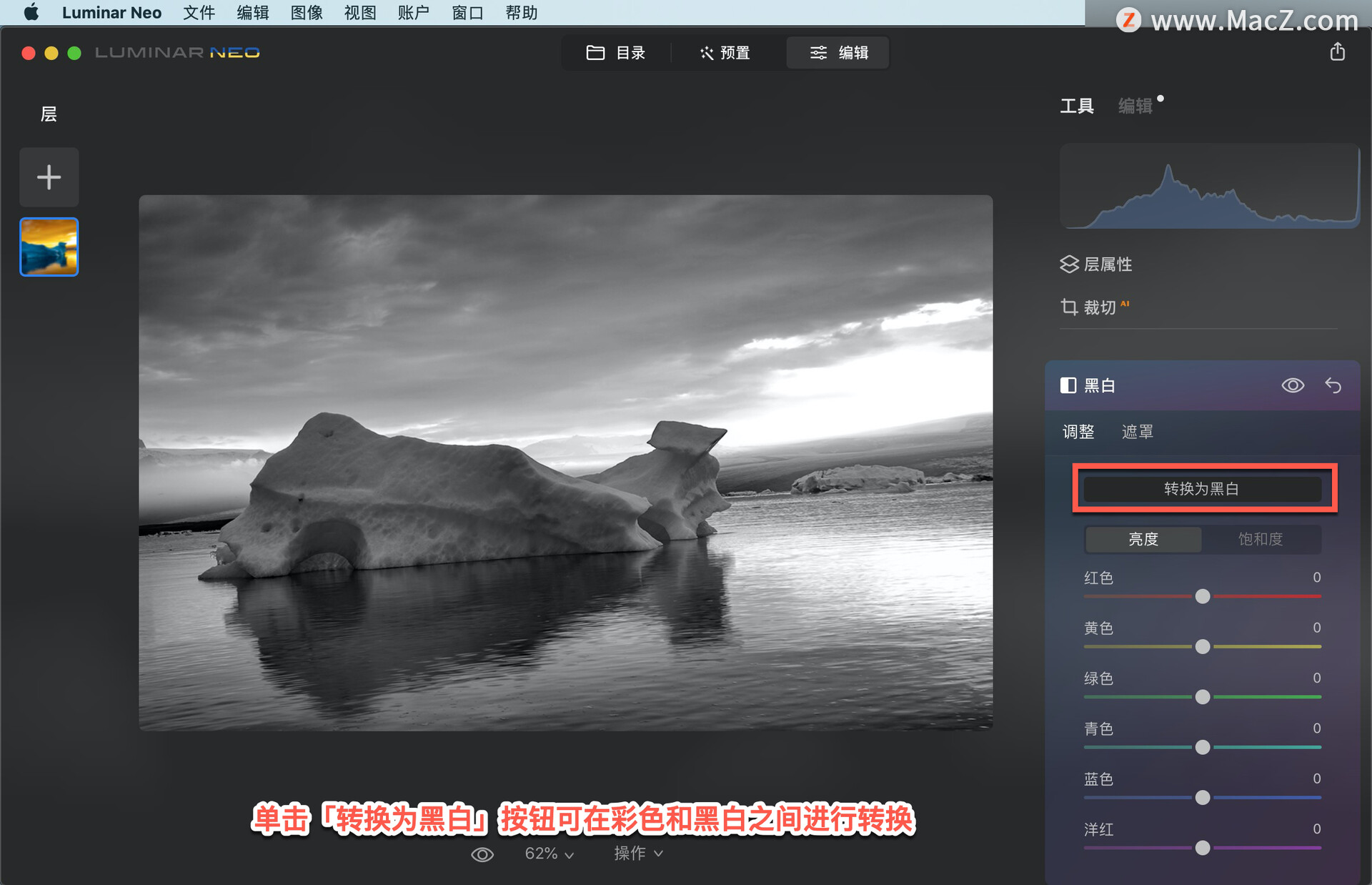Adjust the 绿色 green slider
This screenshot has width=1372, height=885.
pyautogui.click(x=1203, y=697)
